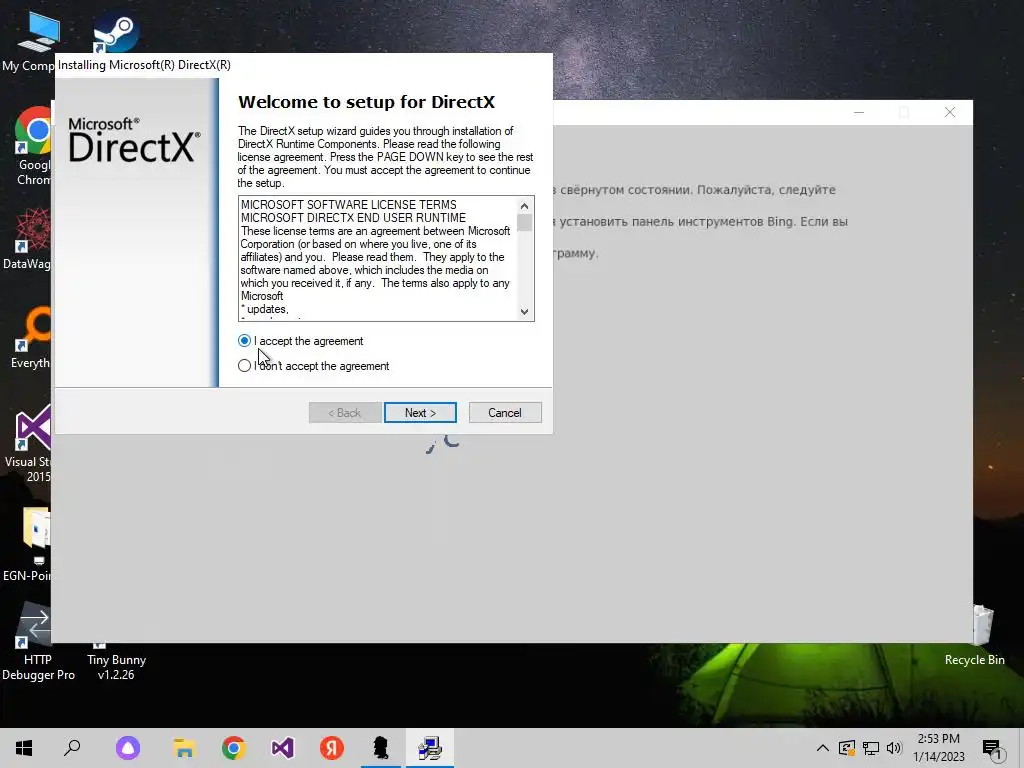Screen dimensions: 1024x768
Task: Switch to Tiny Bunny taskbar app
Action: (381, 748)
